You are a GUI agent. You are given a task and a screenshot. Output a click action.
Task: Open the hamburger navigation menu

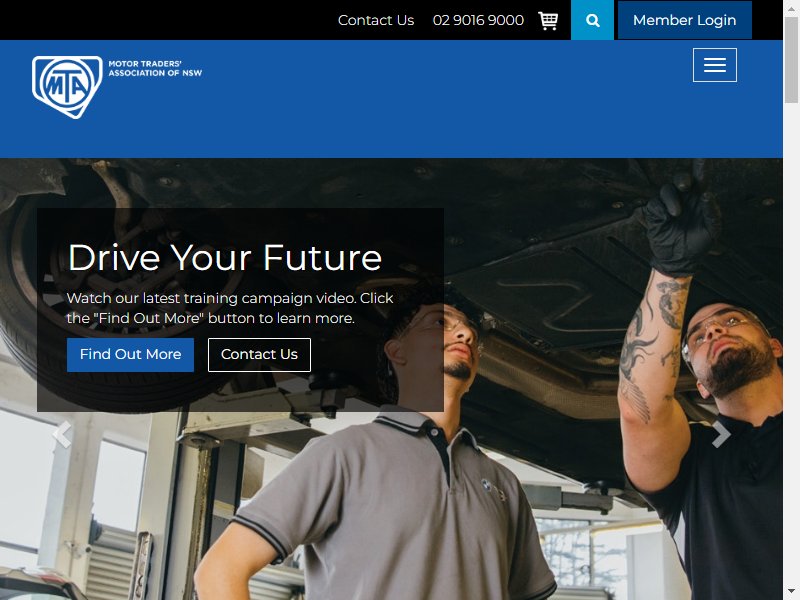pos(714,65)
